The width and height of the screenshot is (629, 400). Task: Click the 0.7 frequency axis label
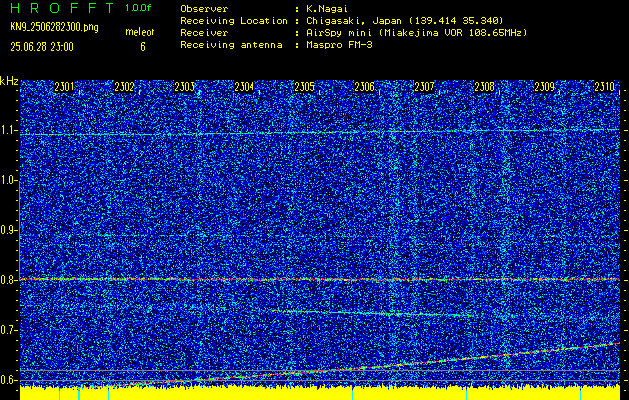[x=8, y=330]
